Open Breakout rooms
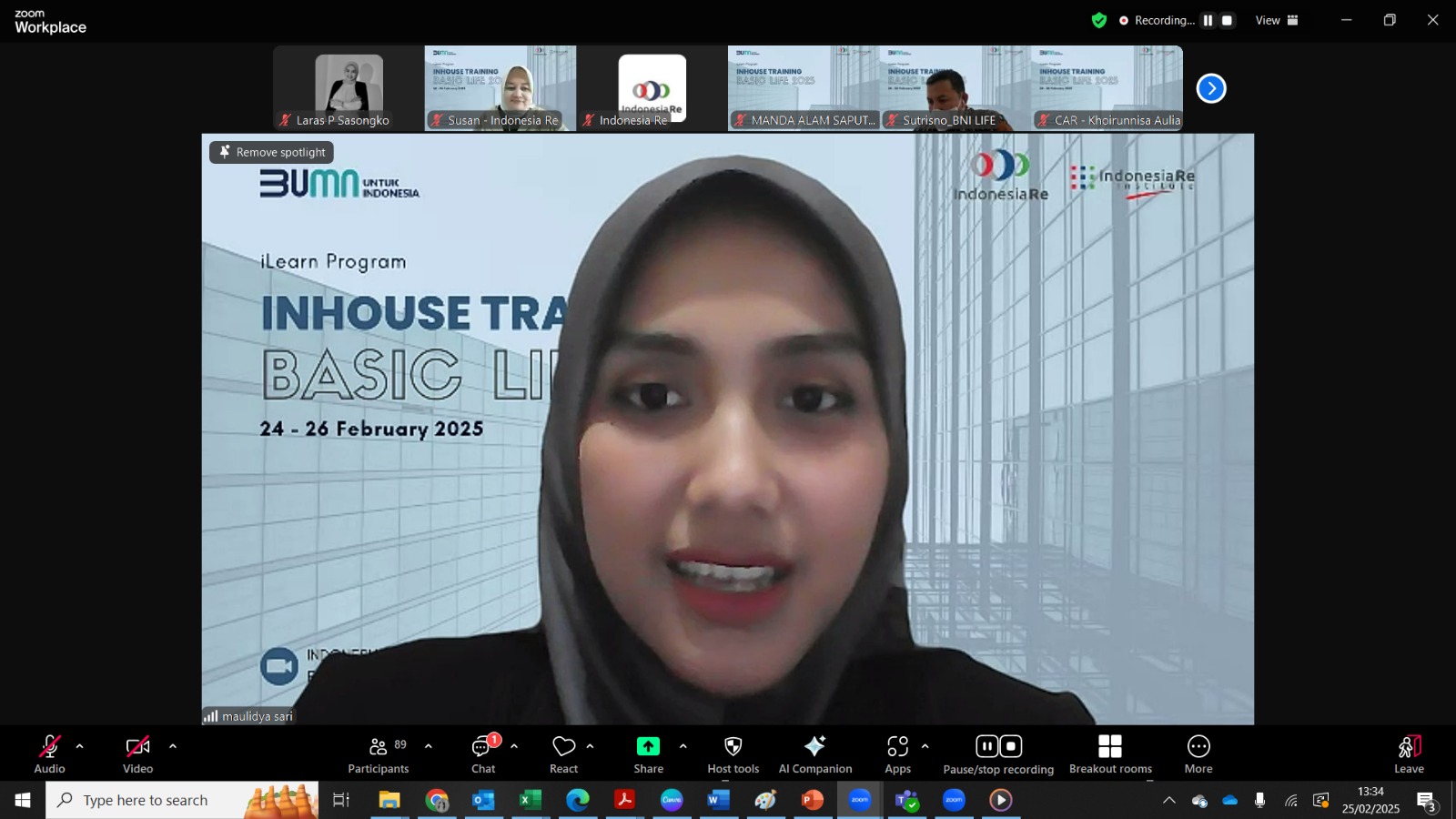This screenshot has height=819, width=1456. (1110, 754)
